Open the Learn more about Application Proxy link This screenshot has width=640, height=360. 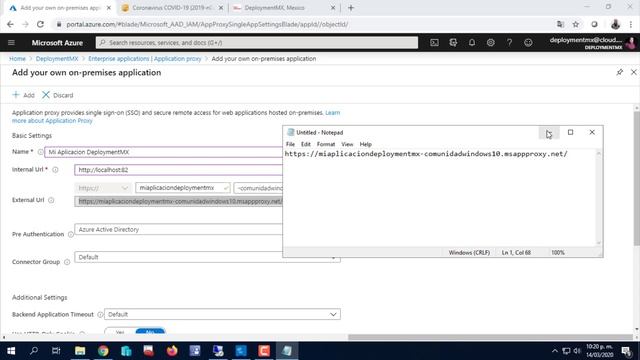(52, 121)
